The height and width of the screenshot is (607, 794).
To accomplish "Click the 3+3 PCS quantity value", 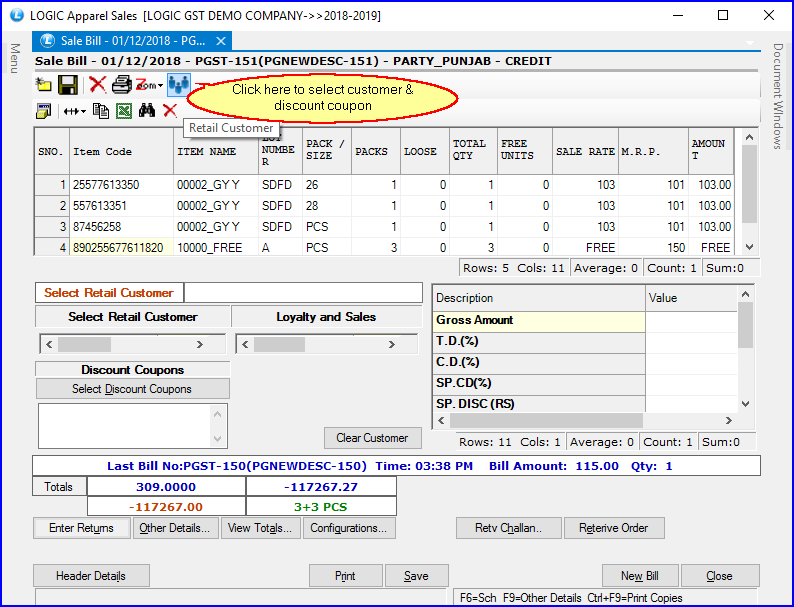I will point(321,507).
